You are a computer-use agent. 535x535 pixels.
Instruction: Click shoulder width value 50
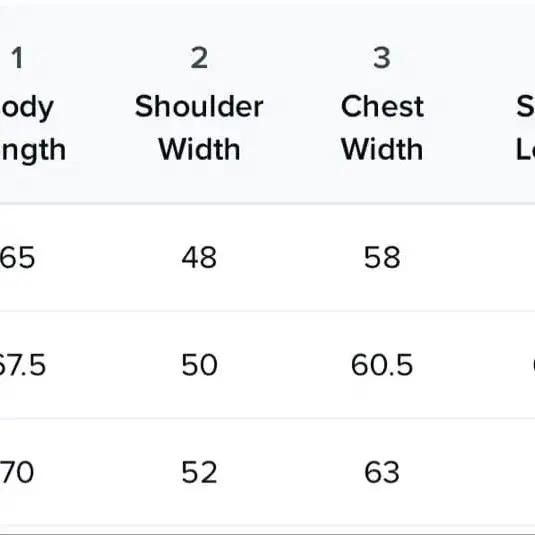click(199, 365)
